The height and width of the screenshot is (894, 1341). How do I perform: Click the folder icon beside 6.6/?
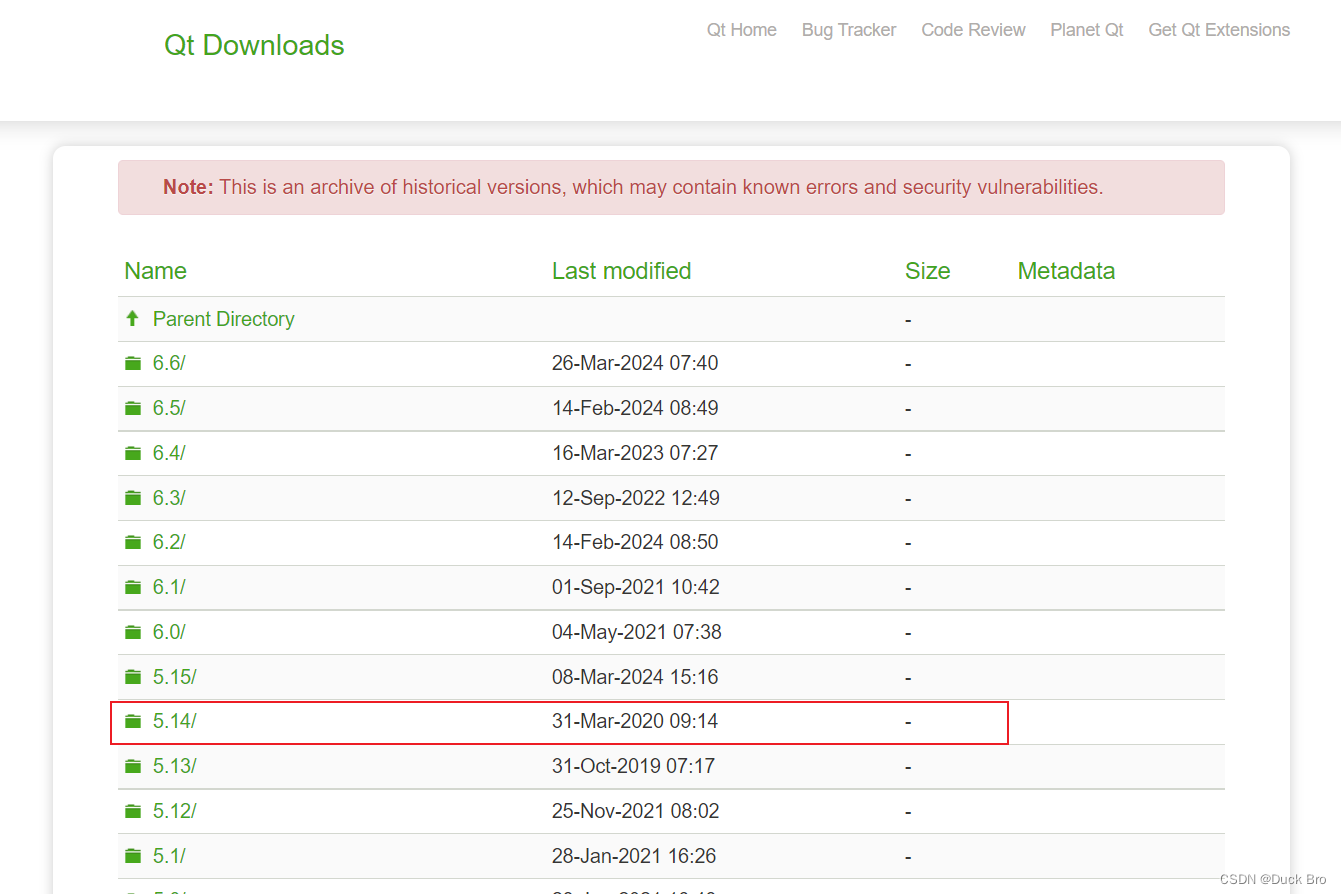click(x=133, y=364)
